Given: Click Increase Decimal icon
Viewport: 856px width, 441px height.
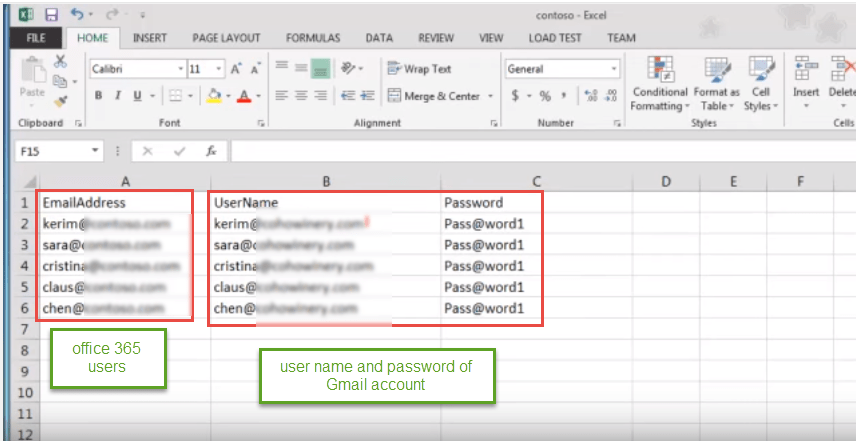Looking at the screenshot, I should pos(591,96).
